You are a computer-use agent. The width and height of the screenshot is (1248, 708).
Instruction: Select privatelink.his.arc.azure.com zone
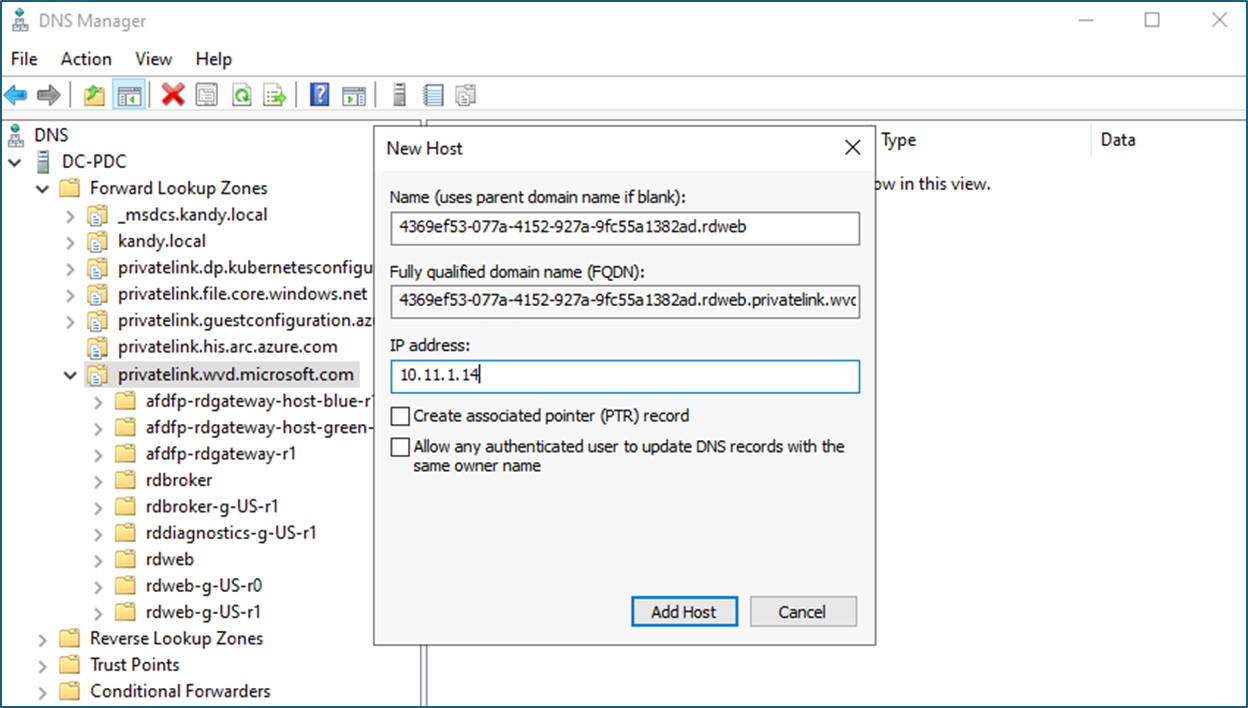pos(227,347)
